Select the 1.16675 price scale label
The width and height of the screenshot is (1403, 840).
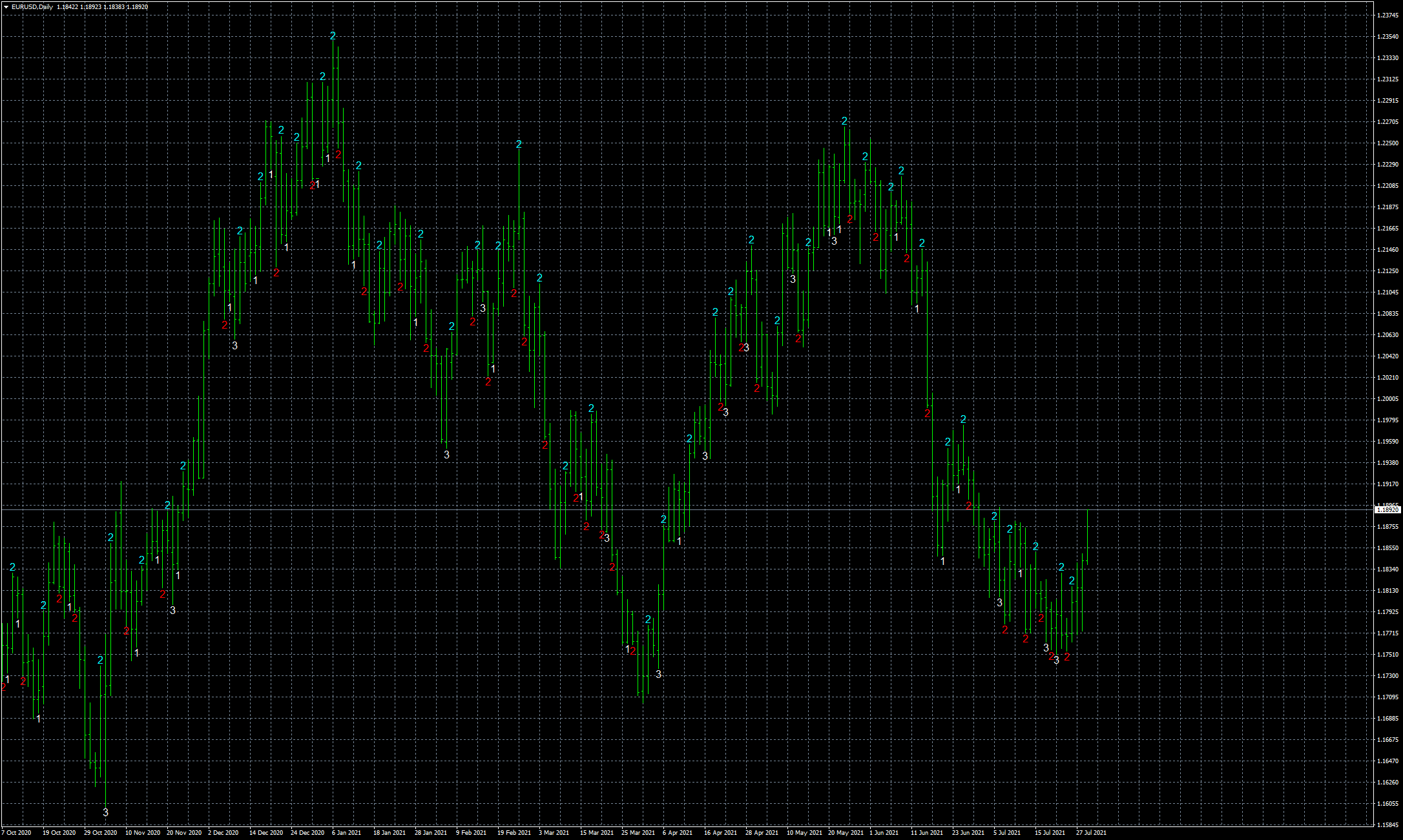coord(1387,740)
